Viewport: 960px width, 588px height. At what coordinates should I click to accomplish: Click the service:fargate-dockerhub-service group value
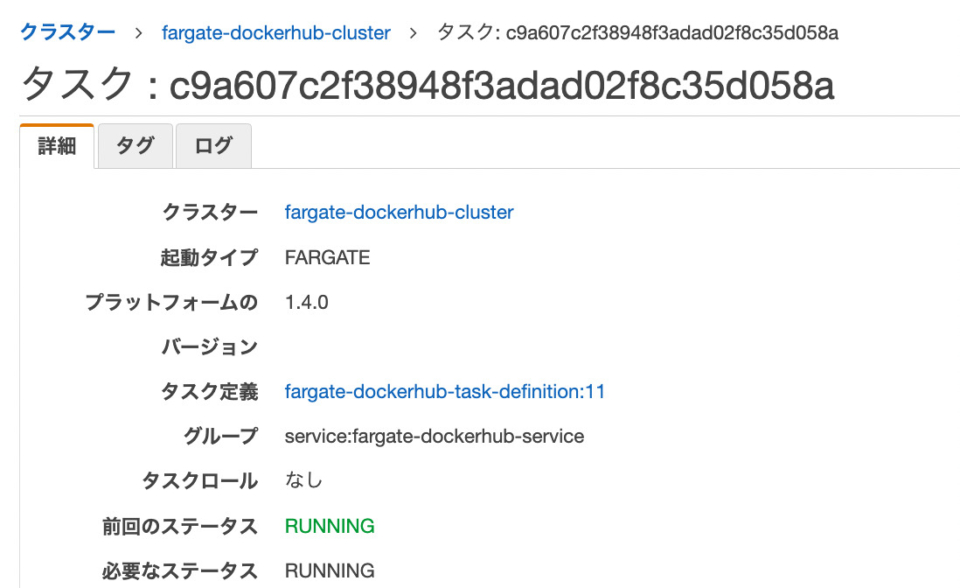tap(434, 436)
